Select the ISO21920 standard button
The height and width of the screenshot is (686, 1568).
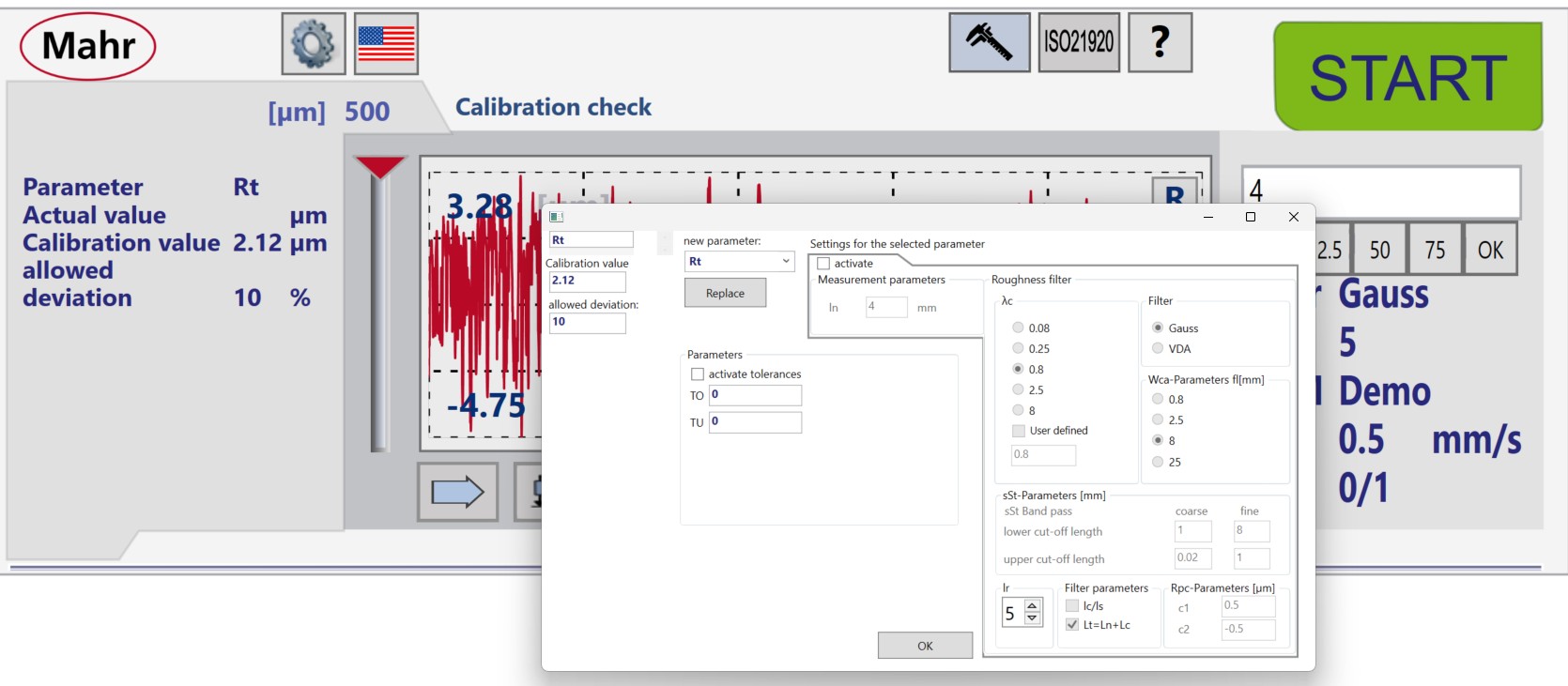(x=1079, y=42)
